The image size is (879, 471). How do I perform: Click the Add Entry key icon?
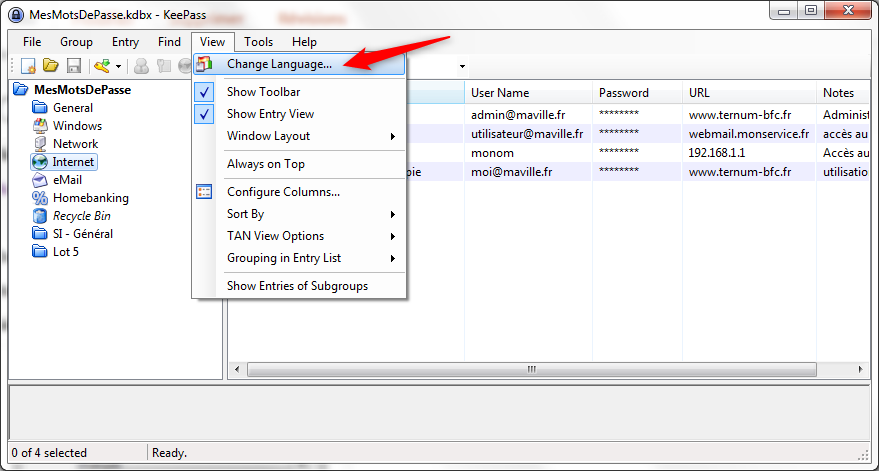(101, 66)
